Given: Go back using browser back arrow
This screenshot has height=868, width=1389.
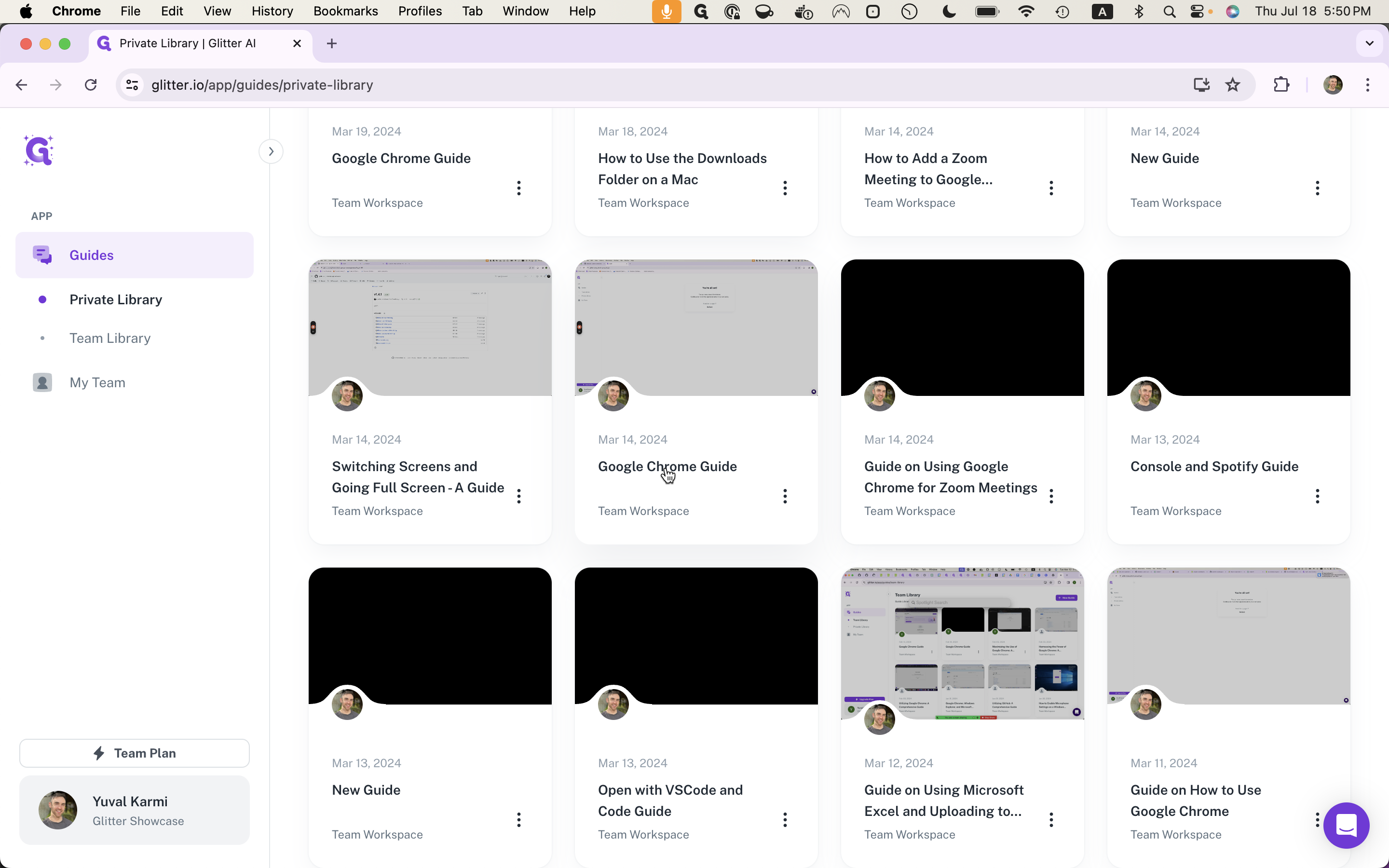Looking at the screenshot, I should (21, 85).
